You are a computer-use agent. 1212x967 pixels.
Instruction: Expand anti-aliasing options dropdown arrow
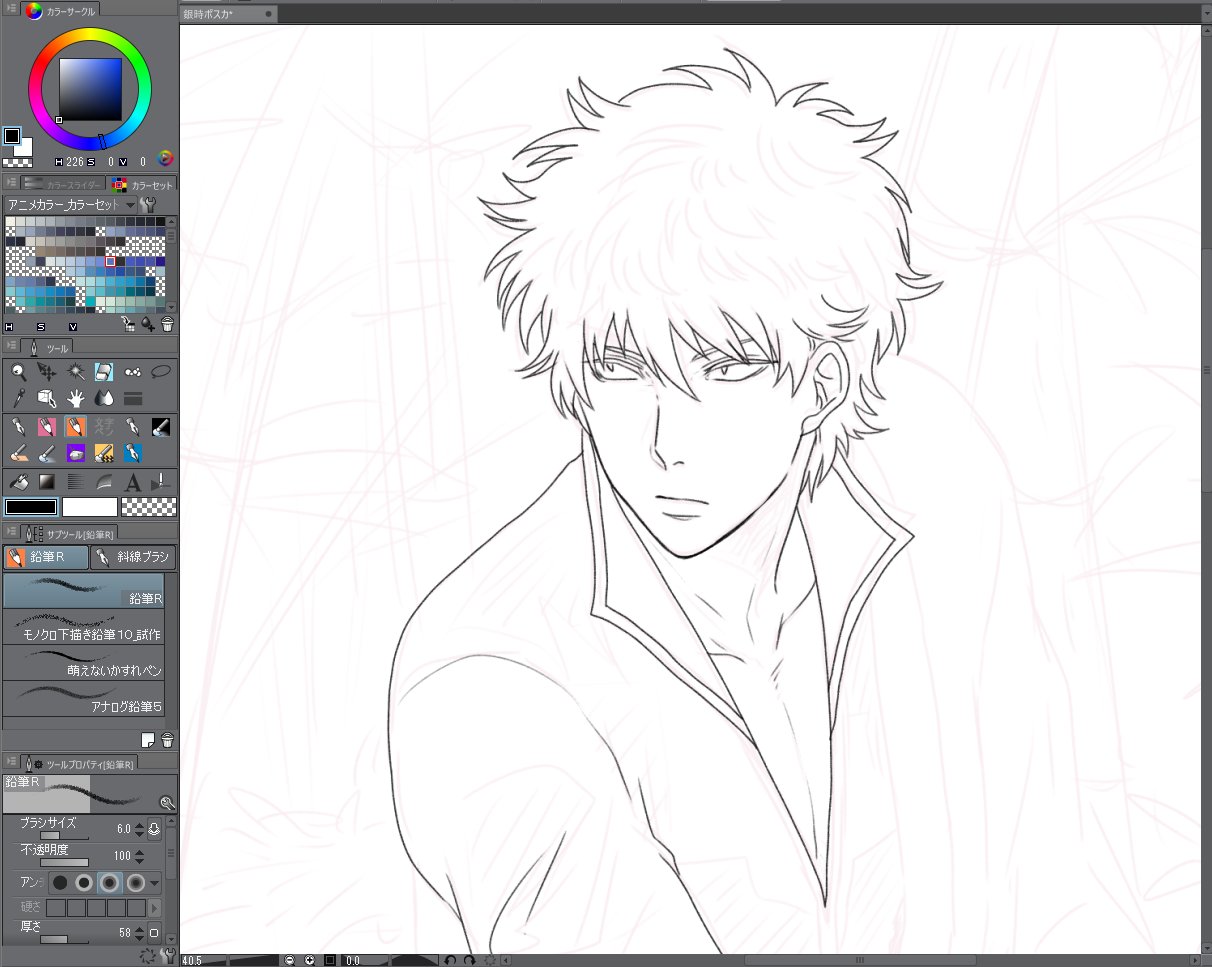(154, 883)
